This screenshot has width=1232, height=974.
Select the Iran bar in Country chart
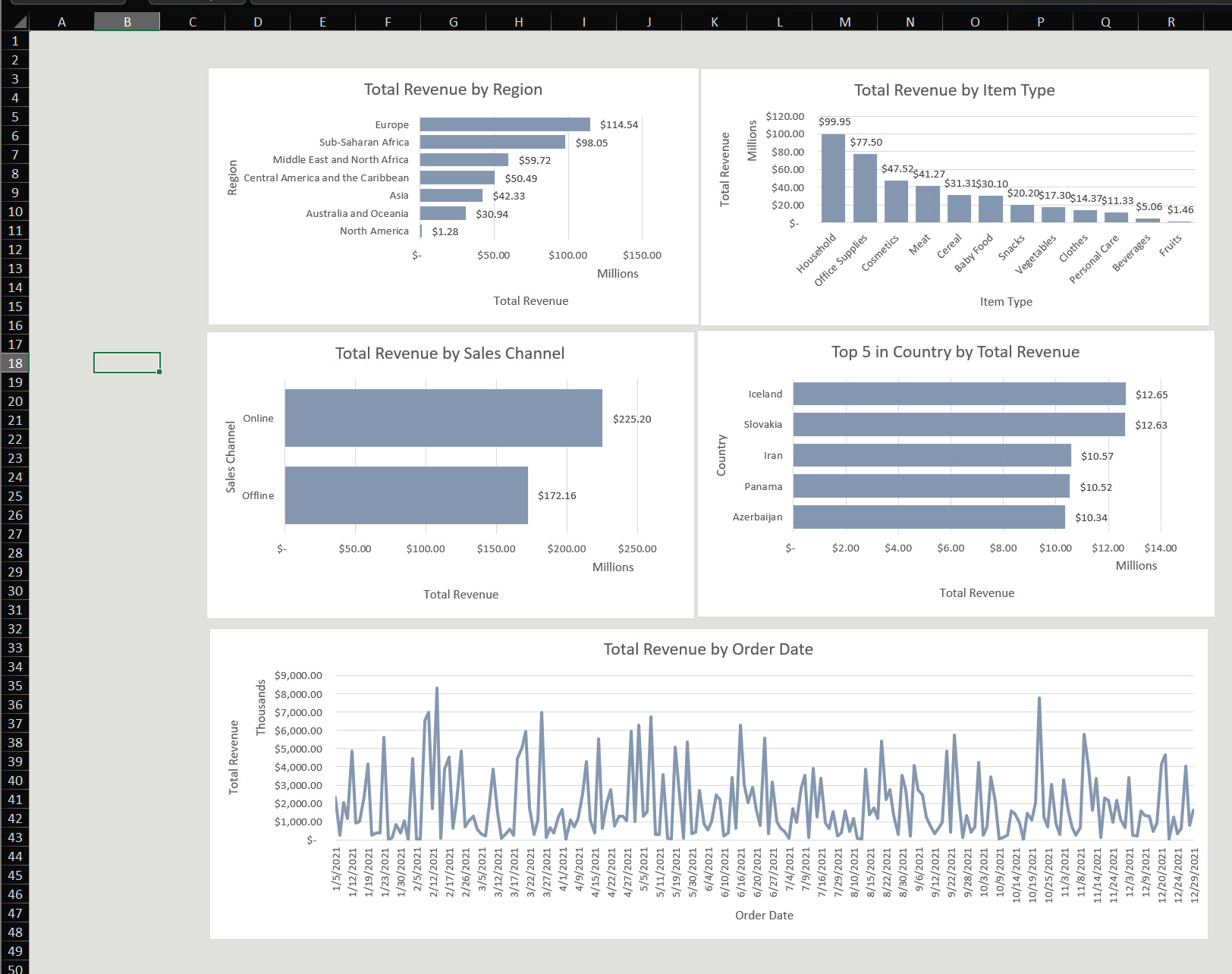[932, 455]
